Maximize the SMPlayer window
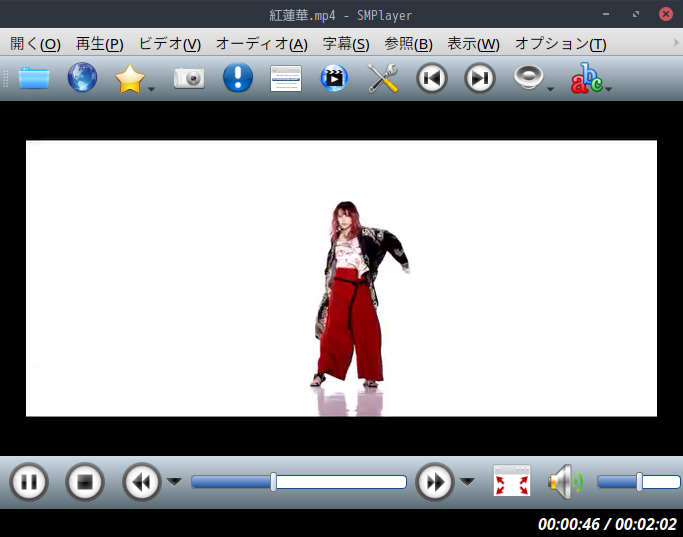Image resolution: width=683 pixels, height=537 pixels. [636, 14]
